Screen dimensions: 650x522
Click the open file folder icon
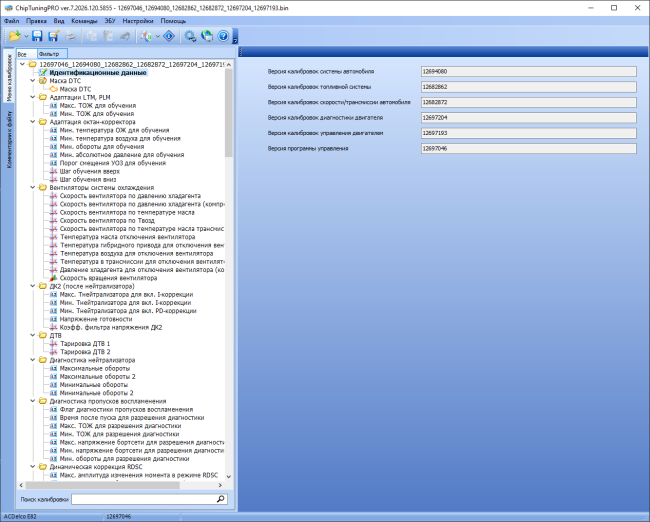(x=15, y=36)
